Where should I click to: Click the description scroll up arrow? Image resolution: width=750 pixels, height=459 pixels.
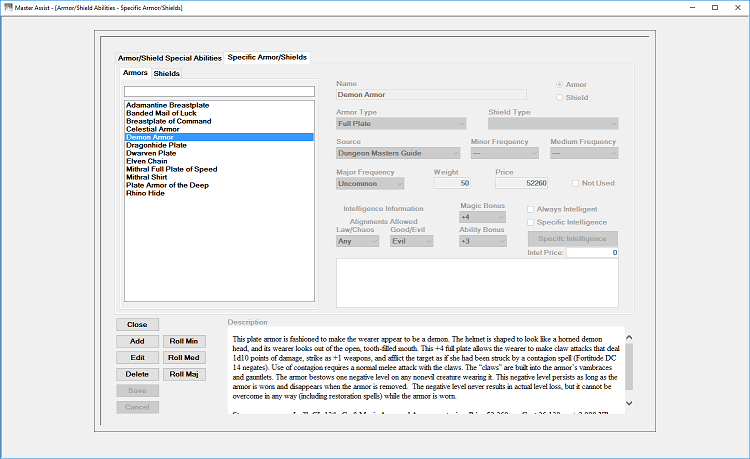pyautogui.click(x=629, y=338)
